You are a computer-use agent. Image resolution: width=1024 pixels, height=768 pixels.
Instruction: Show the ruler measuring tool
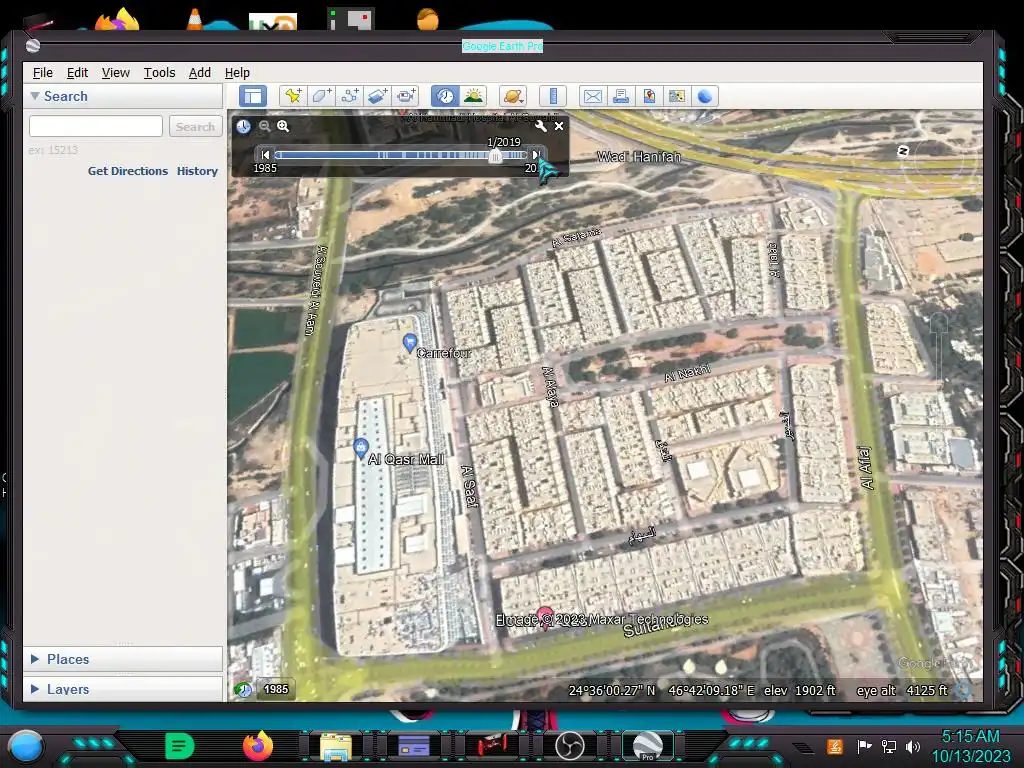coord(552,97)
